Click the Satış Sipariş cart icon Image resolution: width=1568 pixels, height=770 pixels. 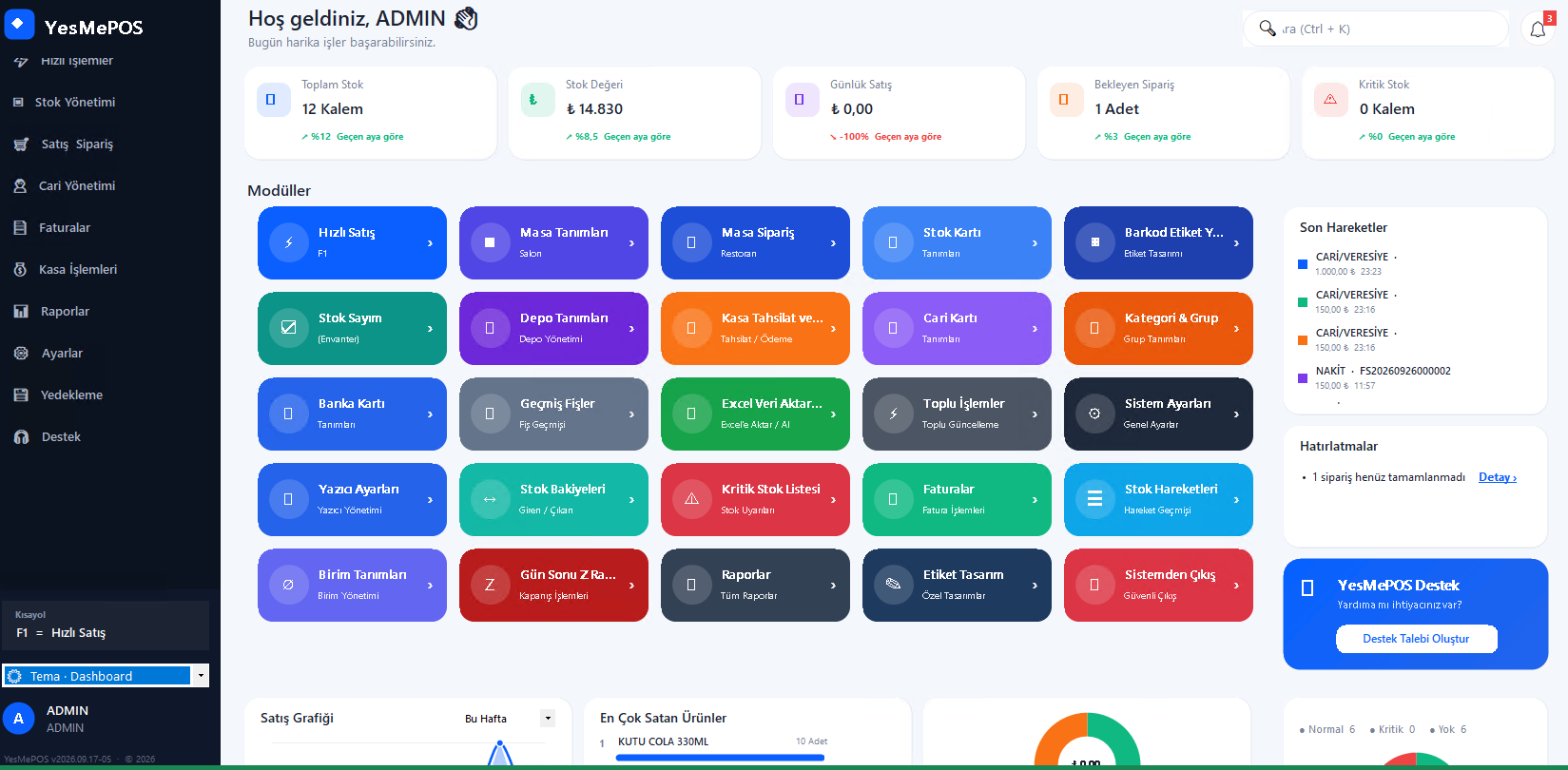click(21, 144)
